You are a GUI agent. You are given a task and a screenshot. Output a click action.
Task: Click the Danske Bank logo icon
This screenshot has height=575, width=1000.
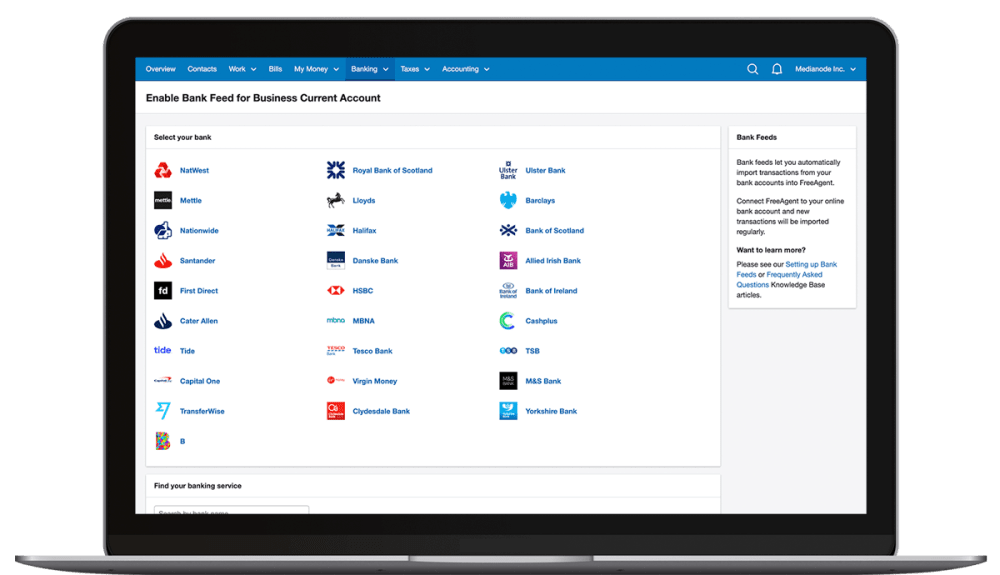tap(336, 260)
